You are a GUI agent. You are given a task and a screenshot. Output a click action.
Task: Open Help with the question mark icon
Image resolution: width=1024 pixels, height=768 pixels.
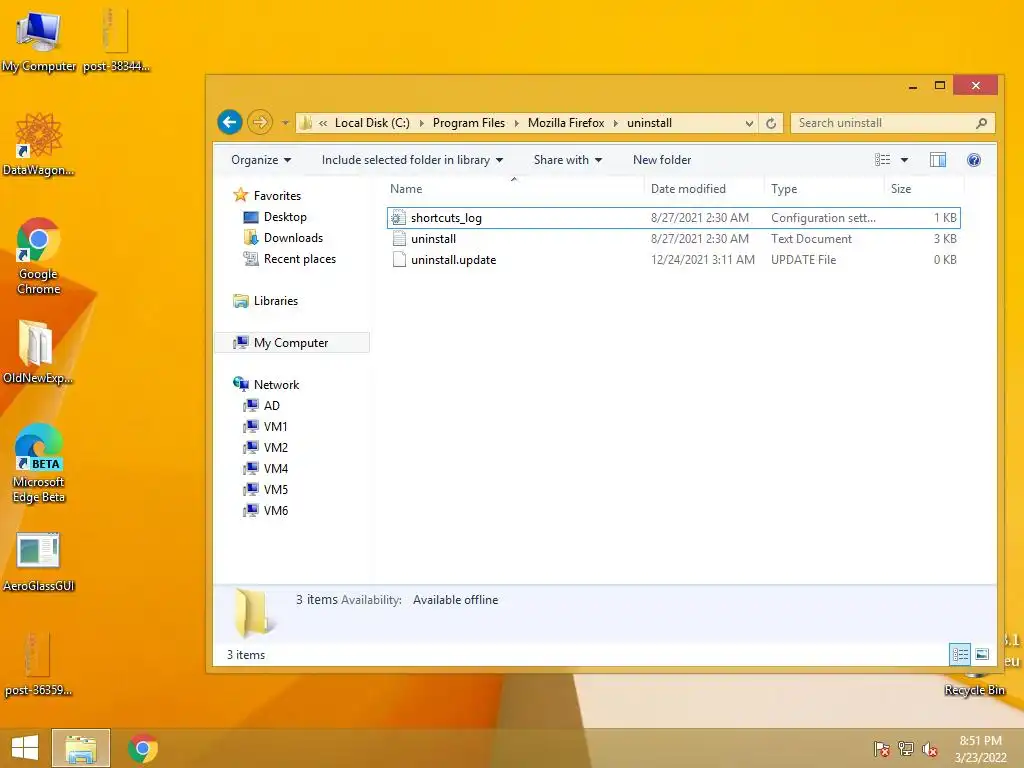[974, 160]
